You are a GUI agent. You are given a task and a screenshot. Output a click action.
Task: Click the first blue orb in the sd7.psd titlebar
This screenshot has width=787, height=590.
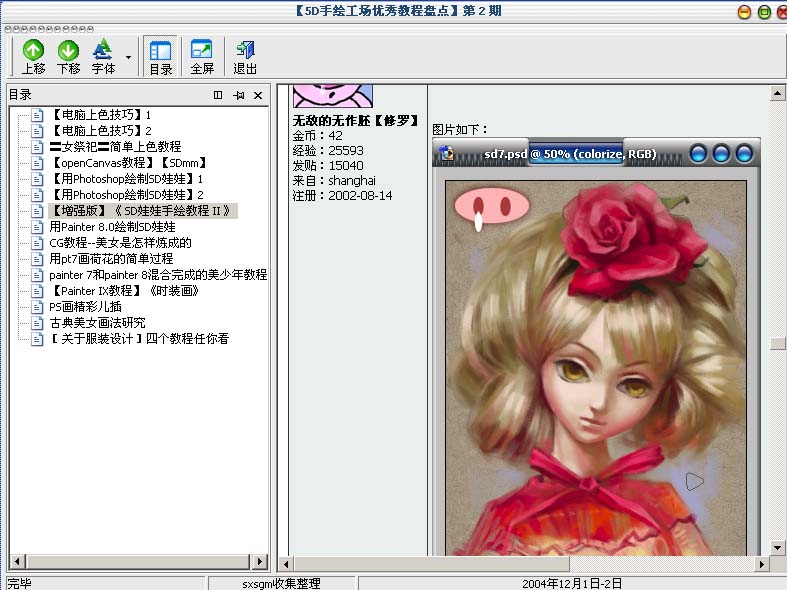click(698, 154)
